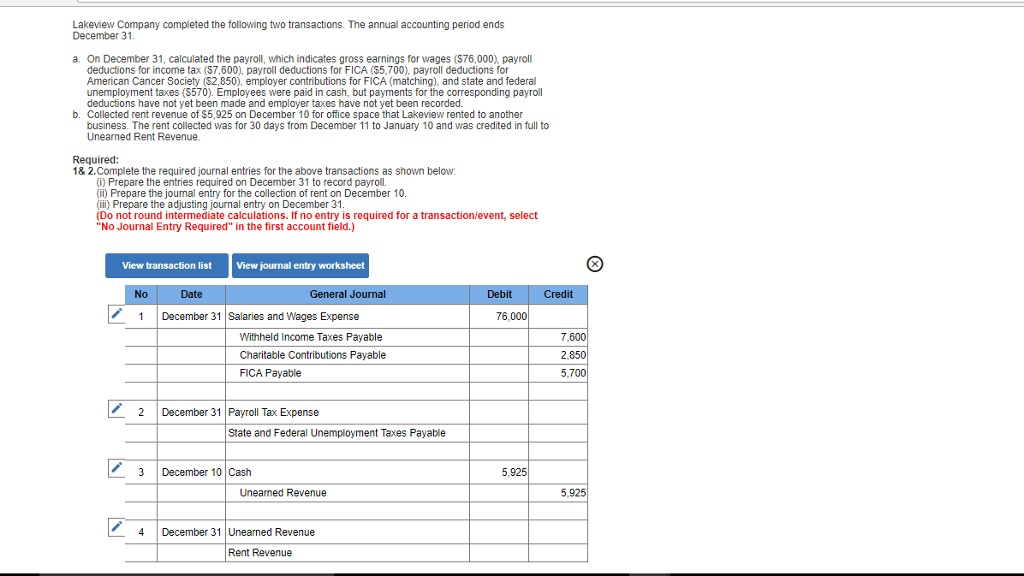Image resolution: width=1024 pixels, height=576 pixels.
Task: Click the Payroll Tax Expense account cell
Action: (347, 412)
